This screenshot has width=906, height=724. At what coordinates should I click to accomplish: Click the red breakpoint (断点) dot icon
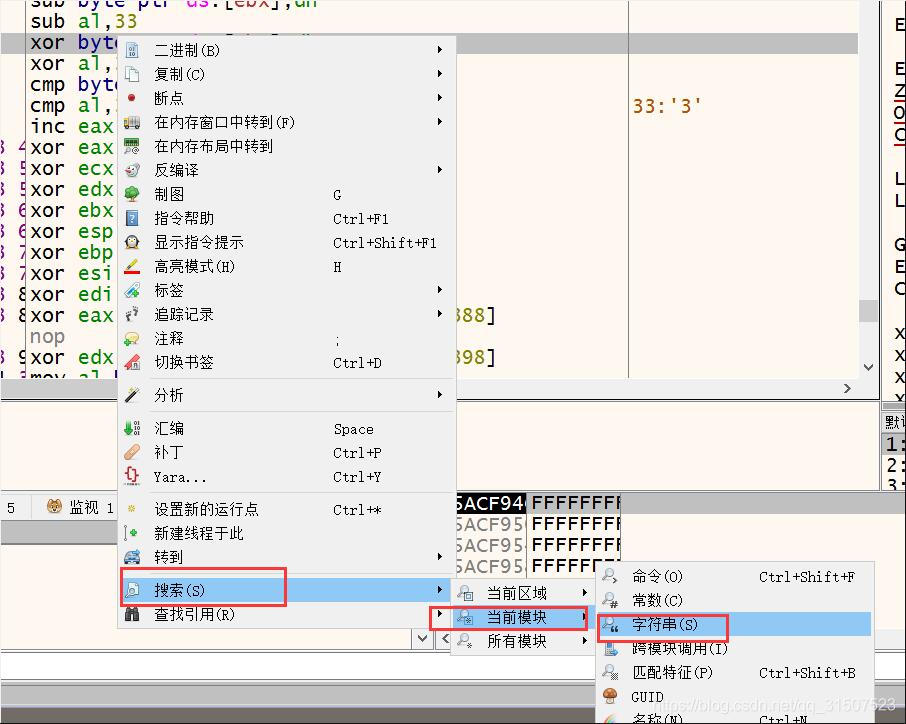click(132, 98)
